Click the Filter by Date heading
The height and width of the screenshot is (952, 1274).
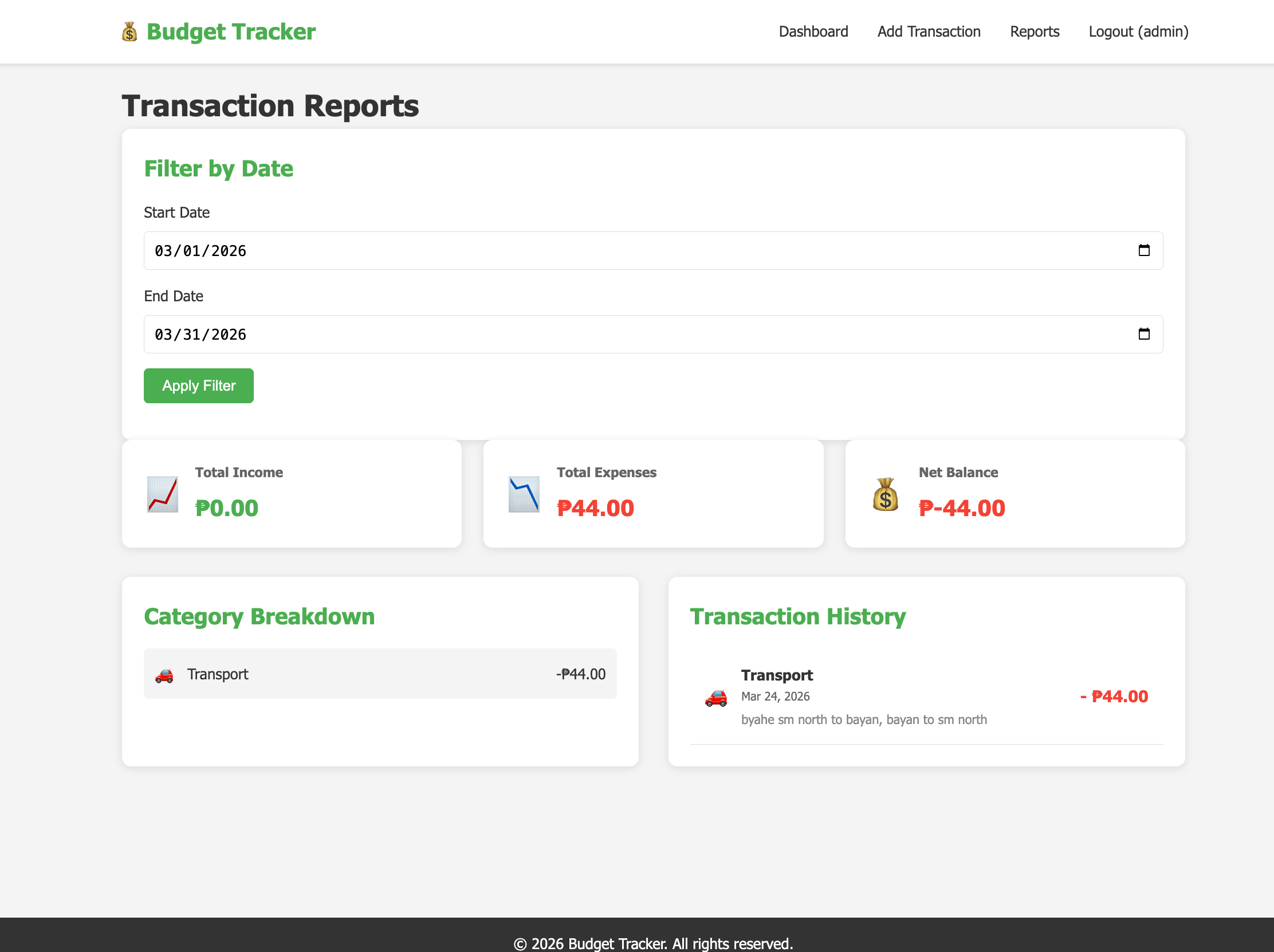click(x=218, y=169)
